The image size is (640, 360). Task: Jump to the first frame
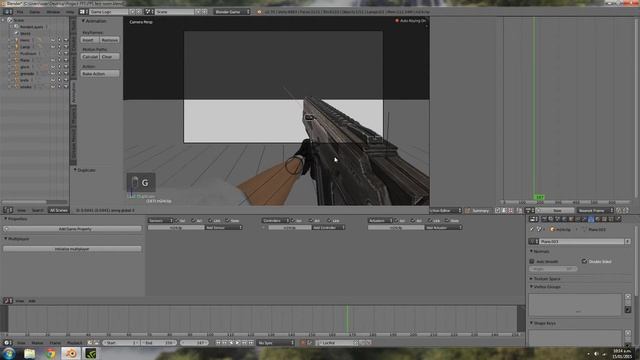(218, 343)
